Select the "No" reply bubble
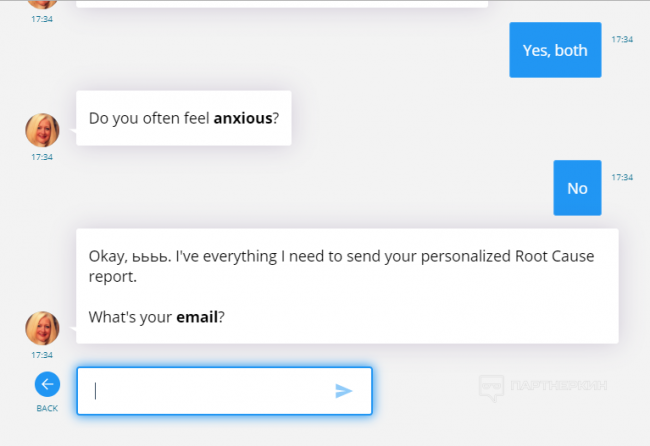650x446 pixels. [x=577, y=188]
